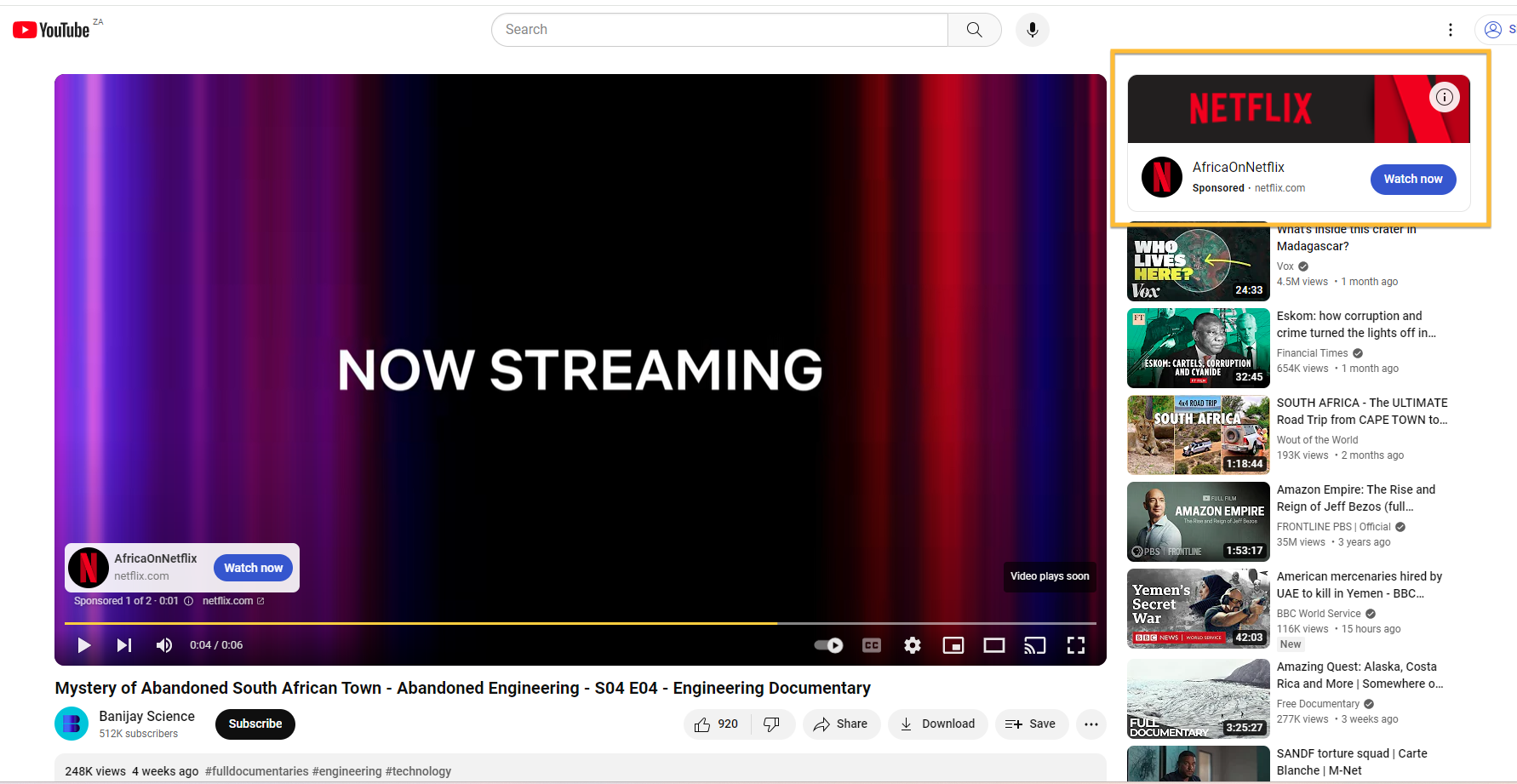This screenshot has height=784, width=1517.
Task: Open the Vox Madagascar crater video thumbnail
Action: (1199, 262)
